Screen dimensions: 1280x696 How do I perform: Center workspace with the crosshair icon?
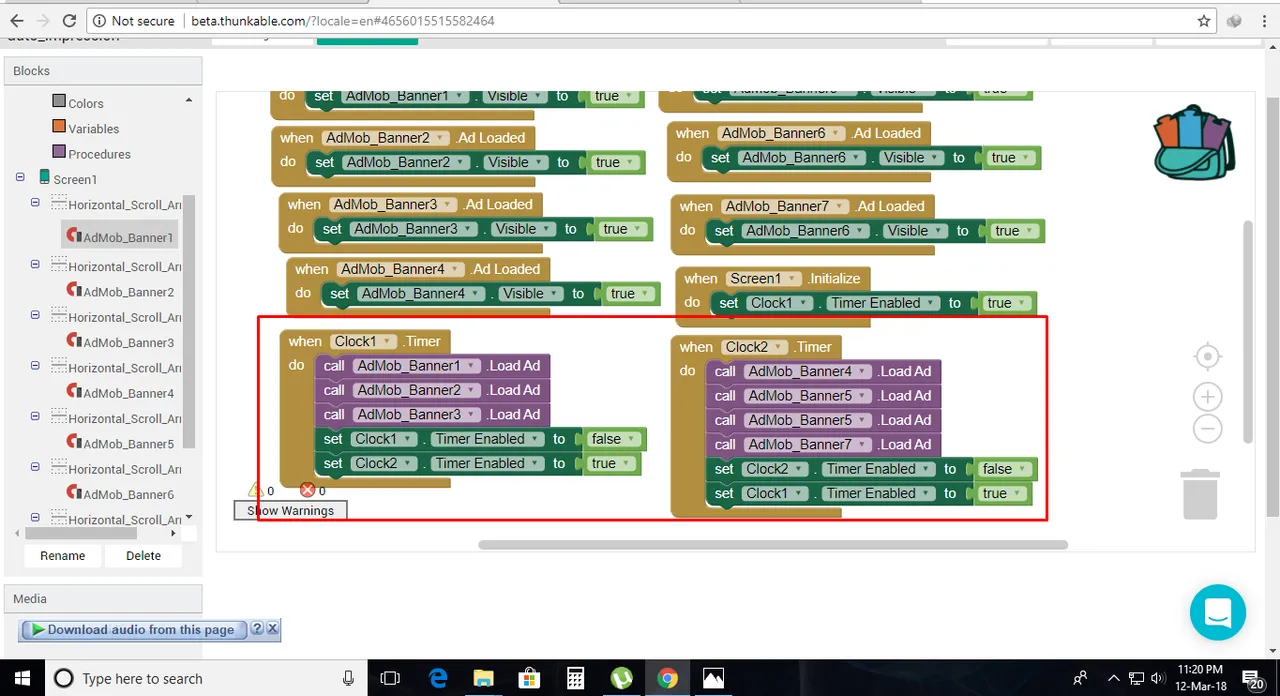[x=1208, y=357]
